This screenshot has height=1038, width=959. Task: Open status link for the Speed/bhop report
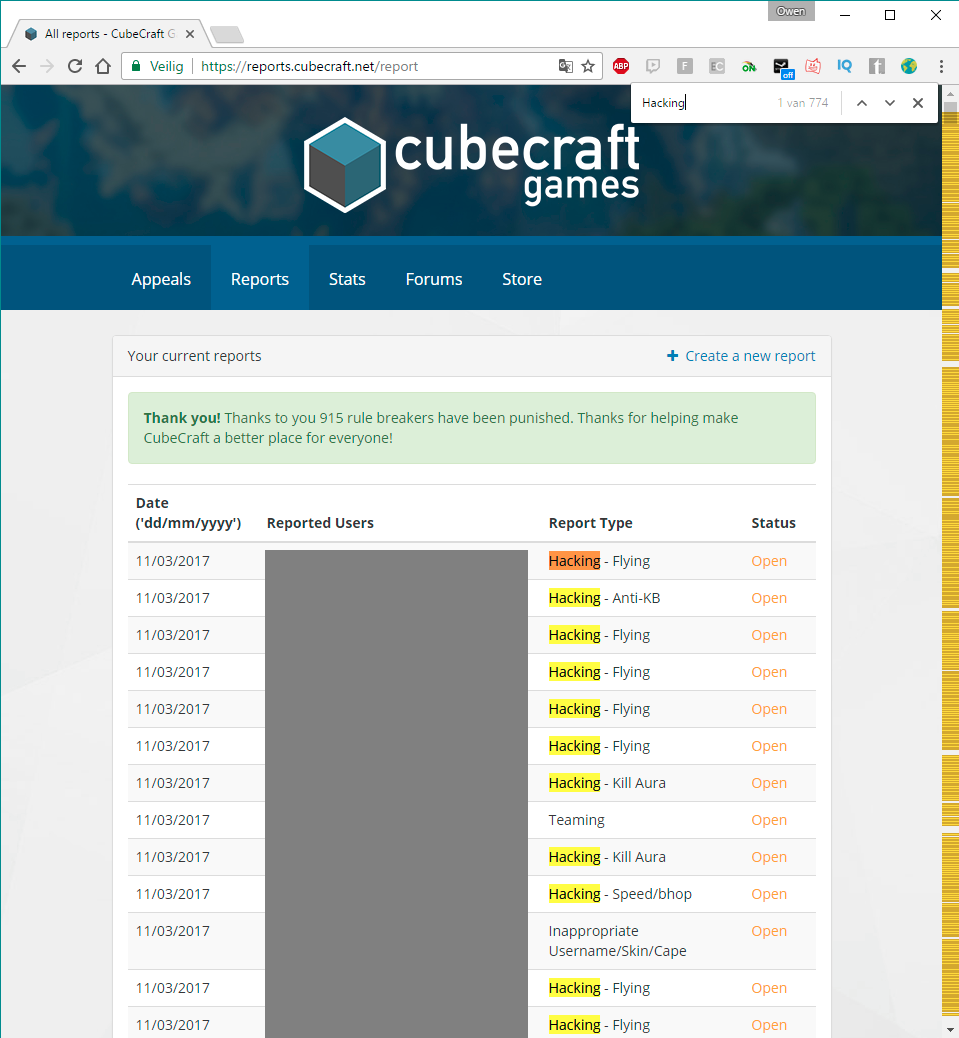click(768, 894)
